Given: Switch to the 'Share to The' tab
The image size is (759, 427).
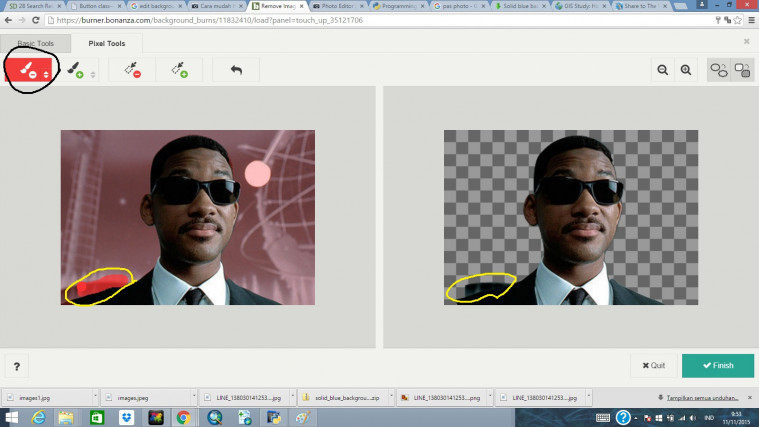Looking at the screenshot, I should [x=640, y=6].
